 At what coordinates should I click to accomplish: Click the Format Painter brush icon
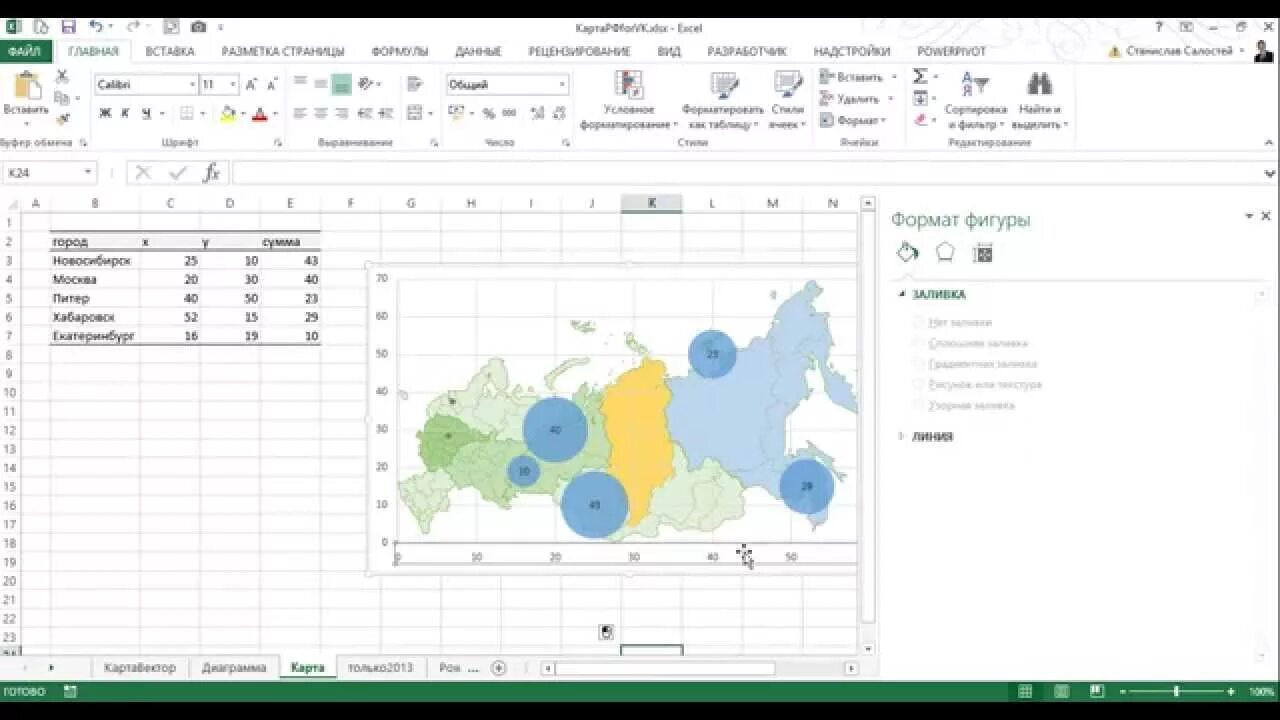coord(62,119)
